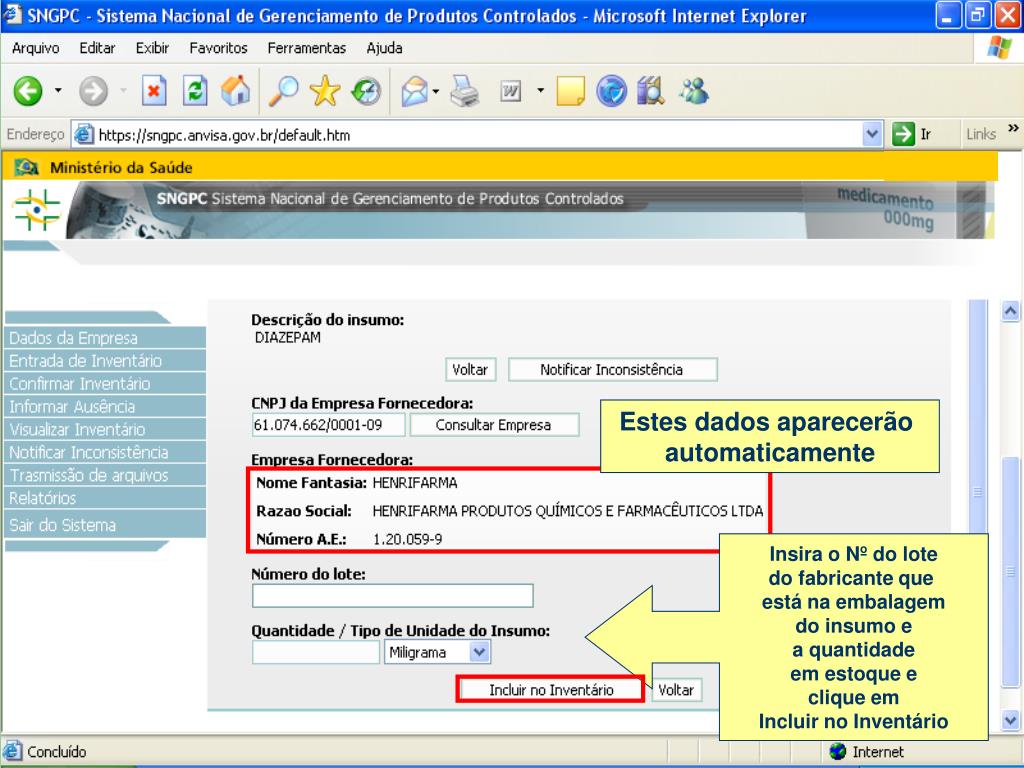Open Dados da Empresa in the sidebar
The image size is (1024, 768).
click(105, 338)
